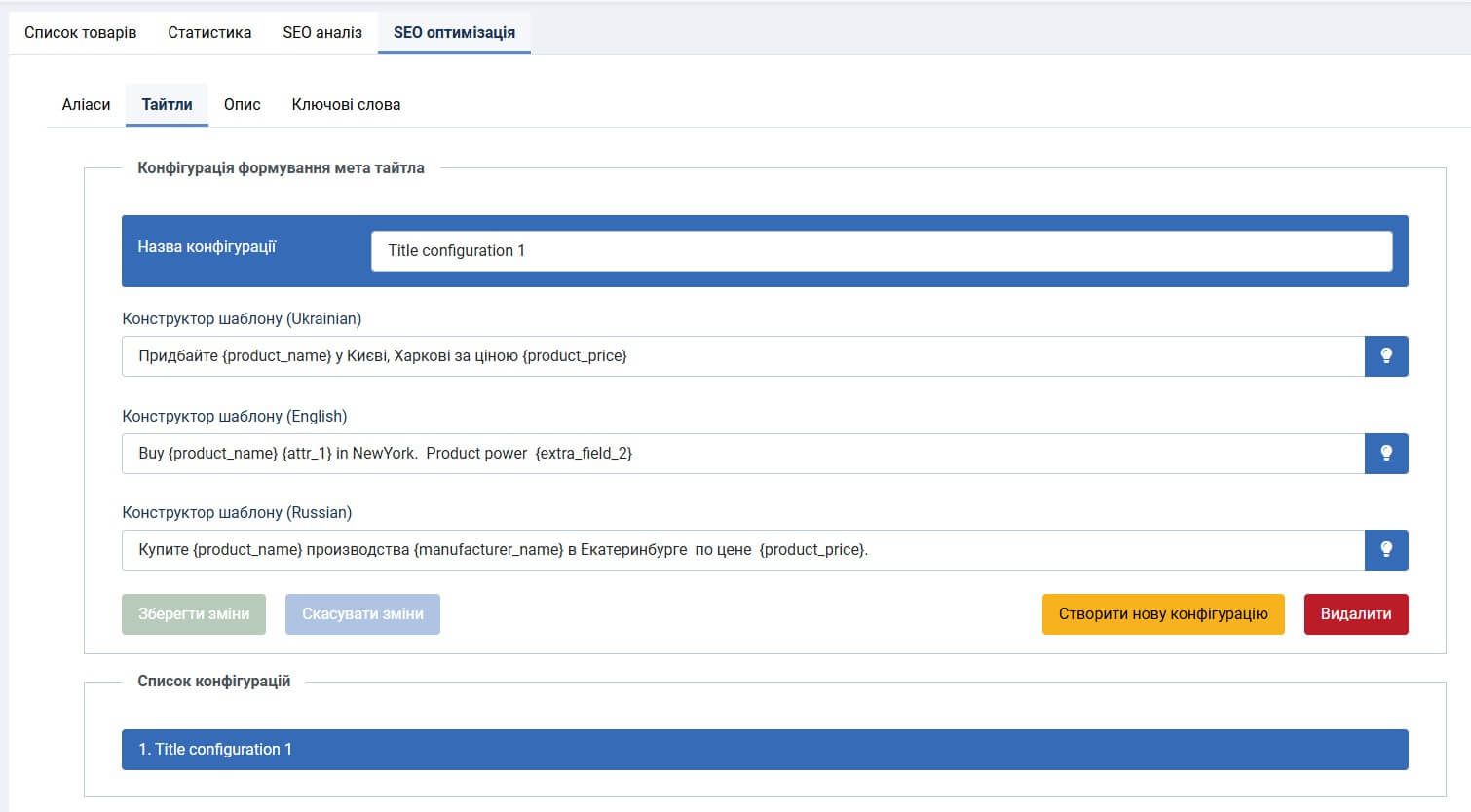
Task: Click the red Видалити button
Action: click(x=1355, y=614)
